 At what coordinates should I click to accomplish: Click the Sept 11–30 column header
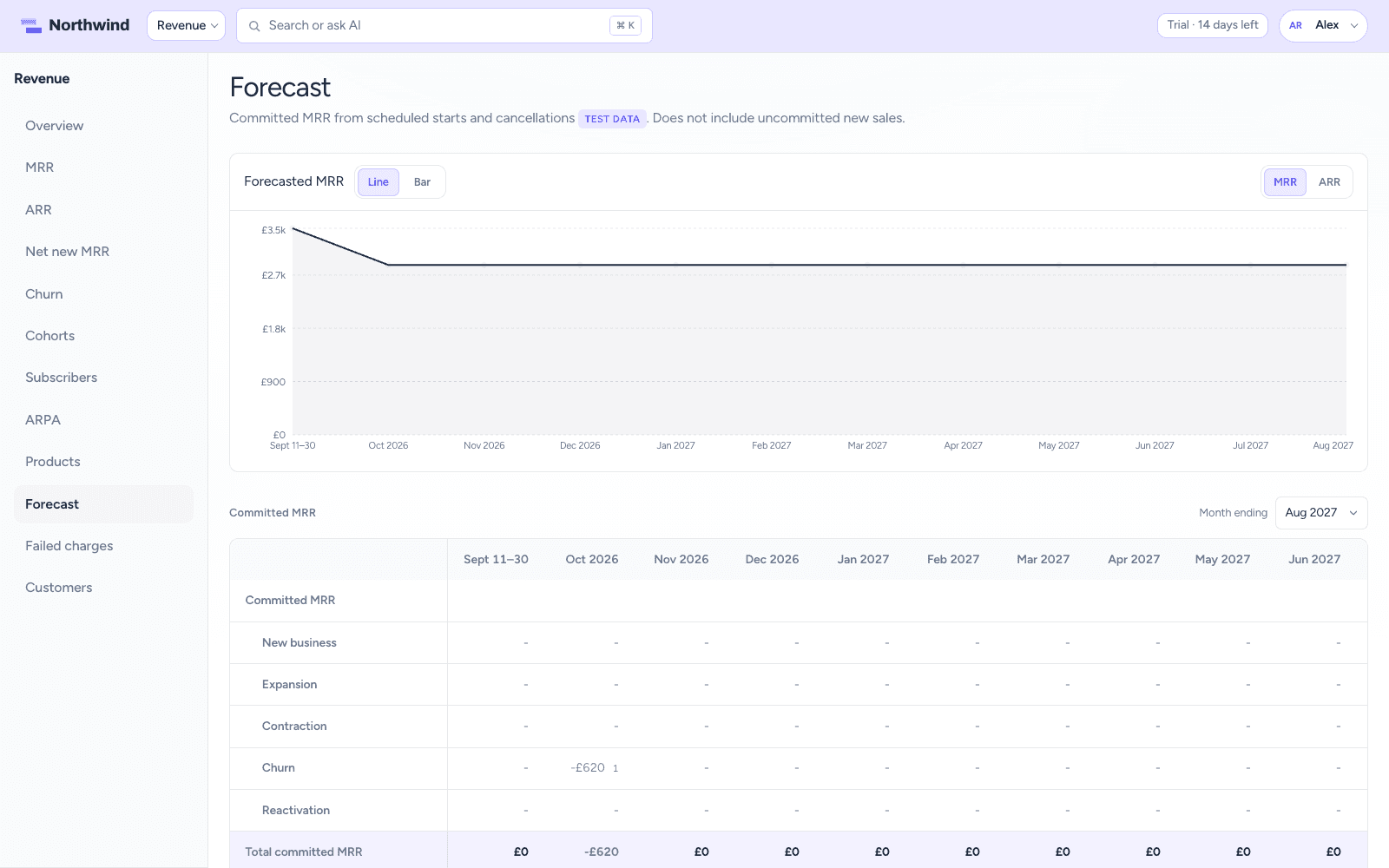click(496, 560)
